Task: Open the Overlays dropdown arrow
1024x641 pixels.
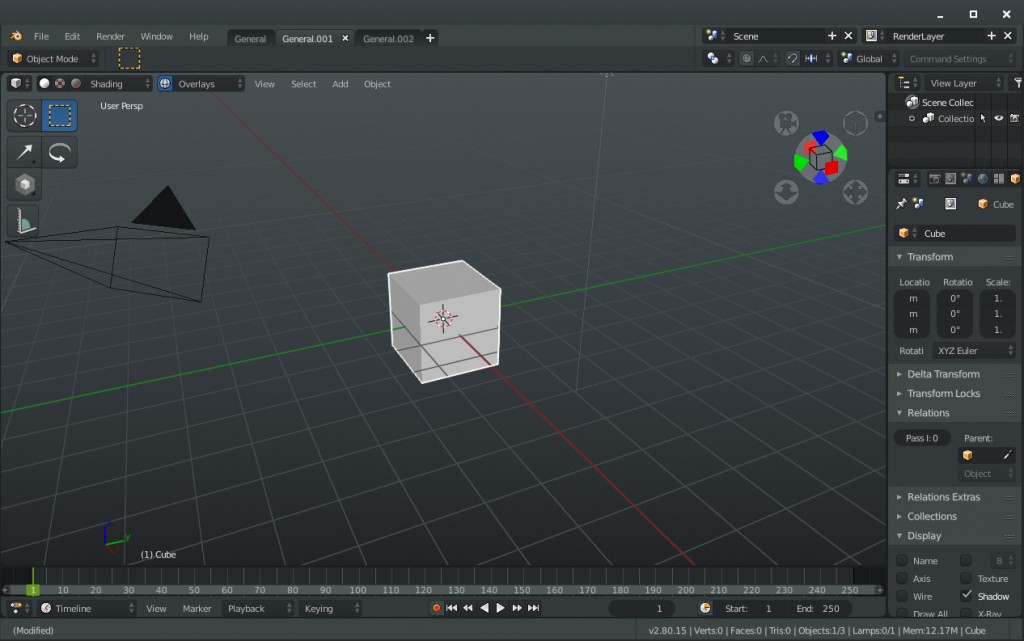Action: pyautogui.click(x=240, y=83)
